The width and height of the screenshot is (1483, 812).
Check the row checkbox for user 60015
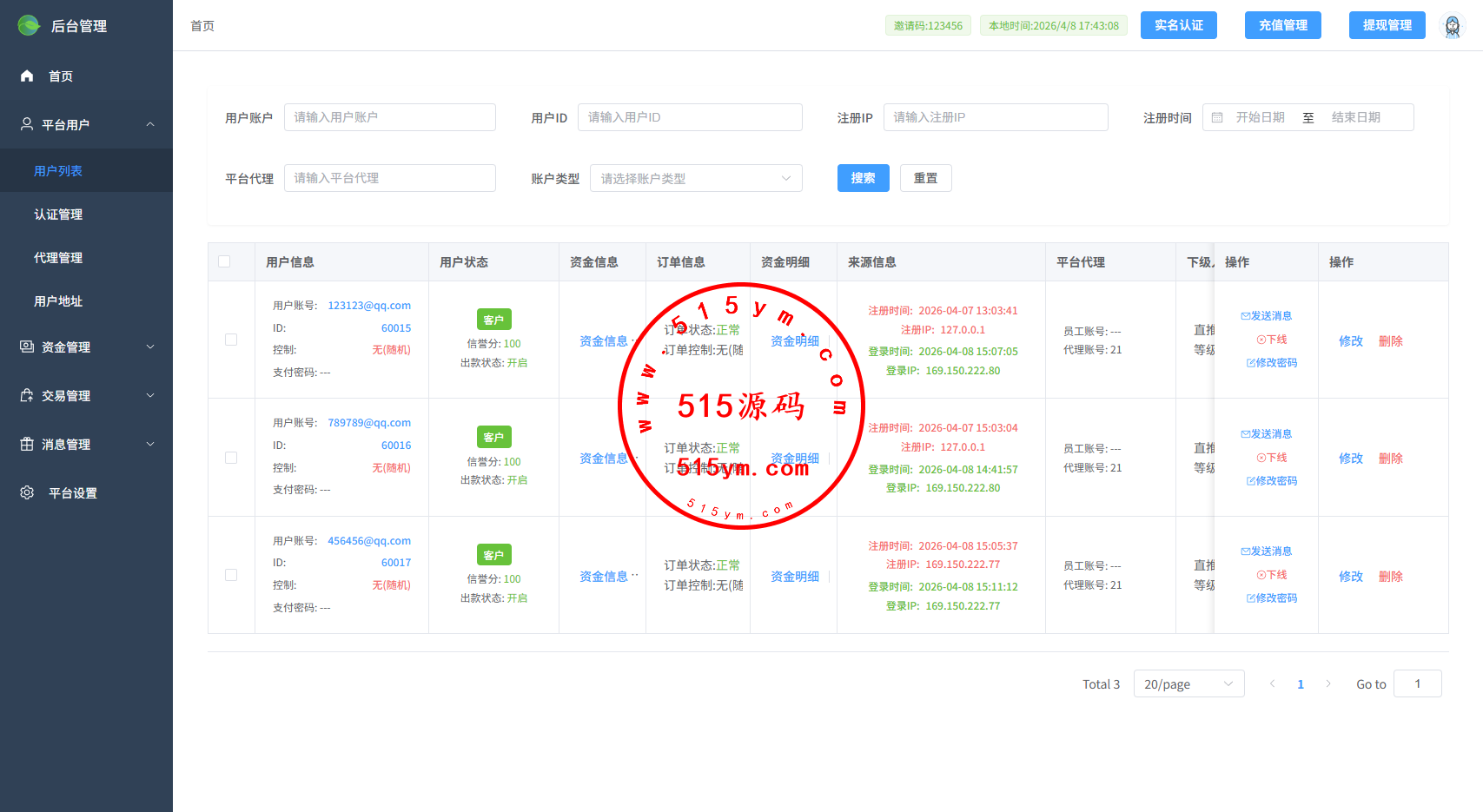pos(231,340)
